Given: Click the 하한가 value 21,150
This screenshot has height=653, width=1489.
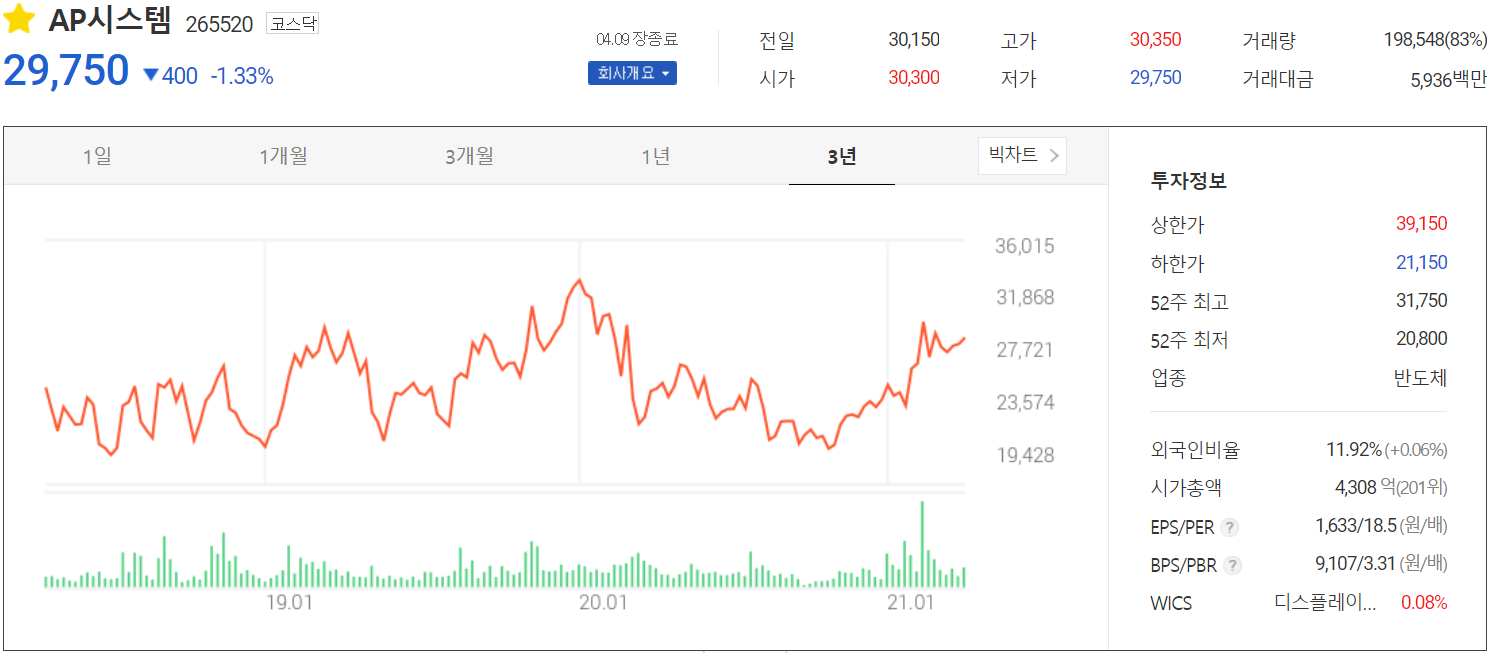Looking at the screenshot, I should (x=1421, y=263).
